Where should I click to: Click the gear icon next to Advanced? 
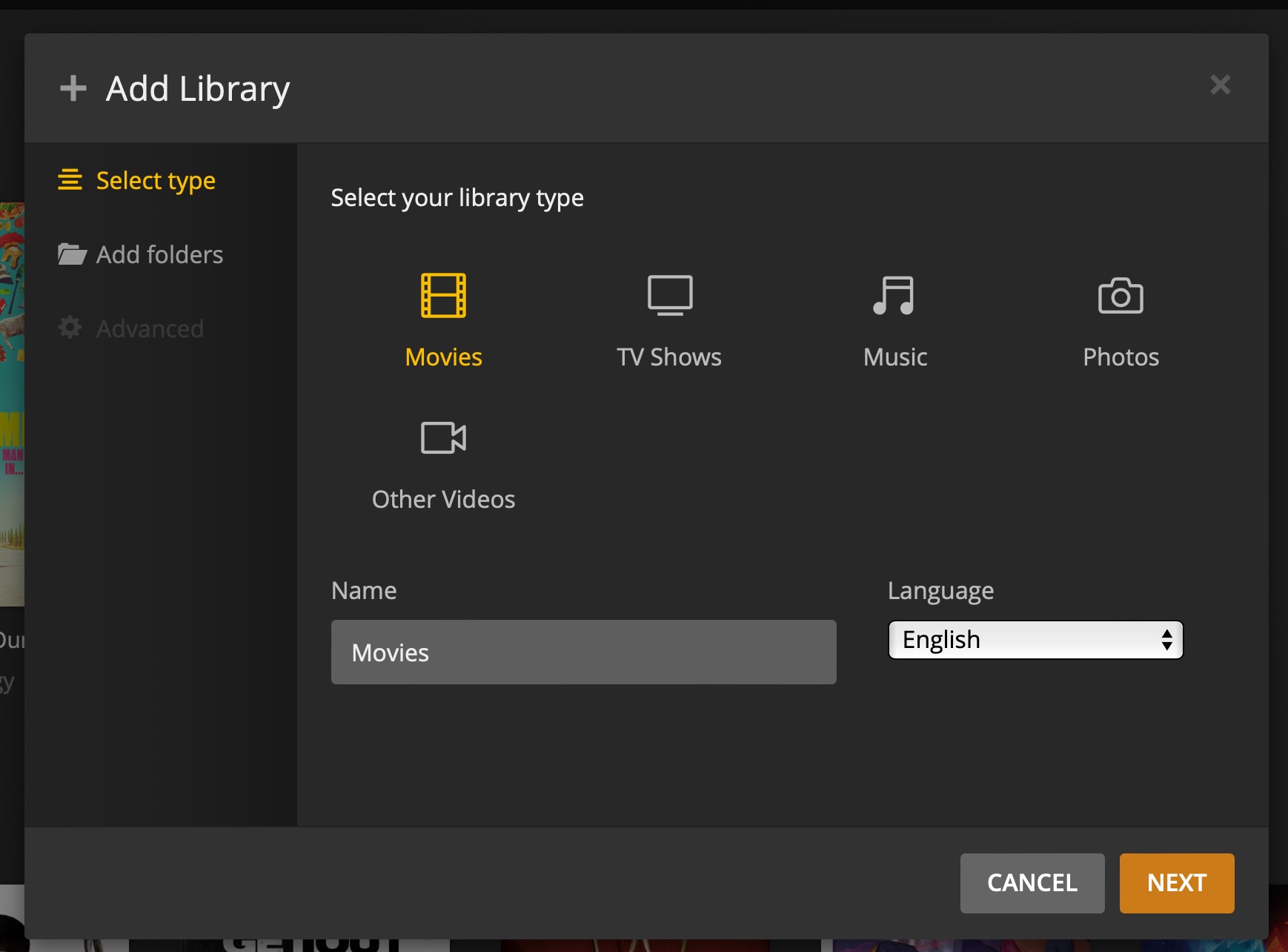tap(70, 328)
